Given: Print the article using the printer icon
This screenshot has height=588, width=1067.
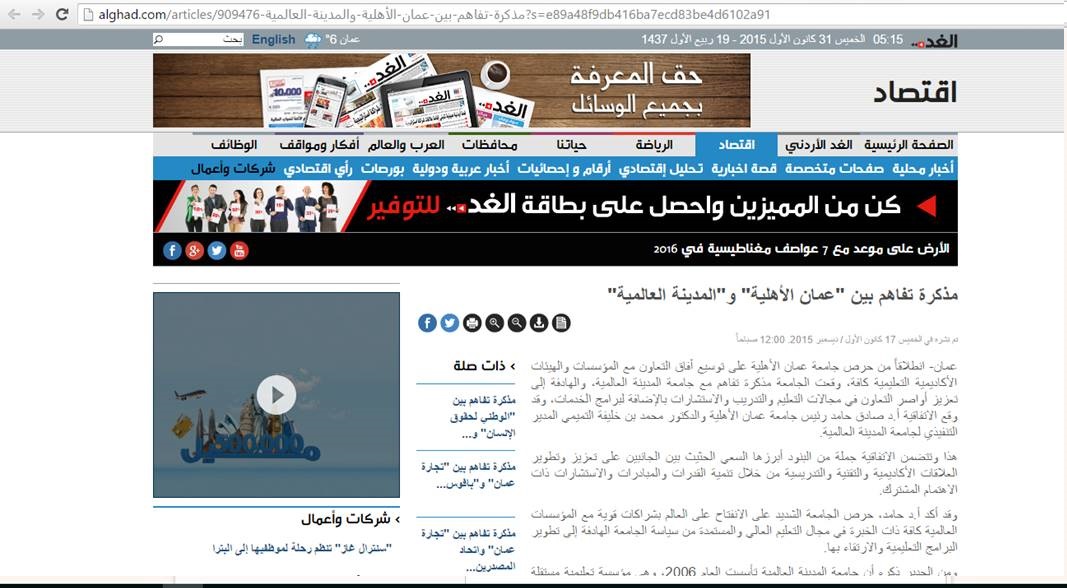Looking at the screenshot, I should (472, 322).
